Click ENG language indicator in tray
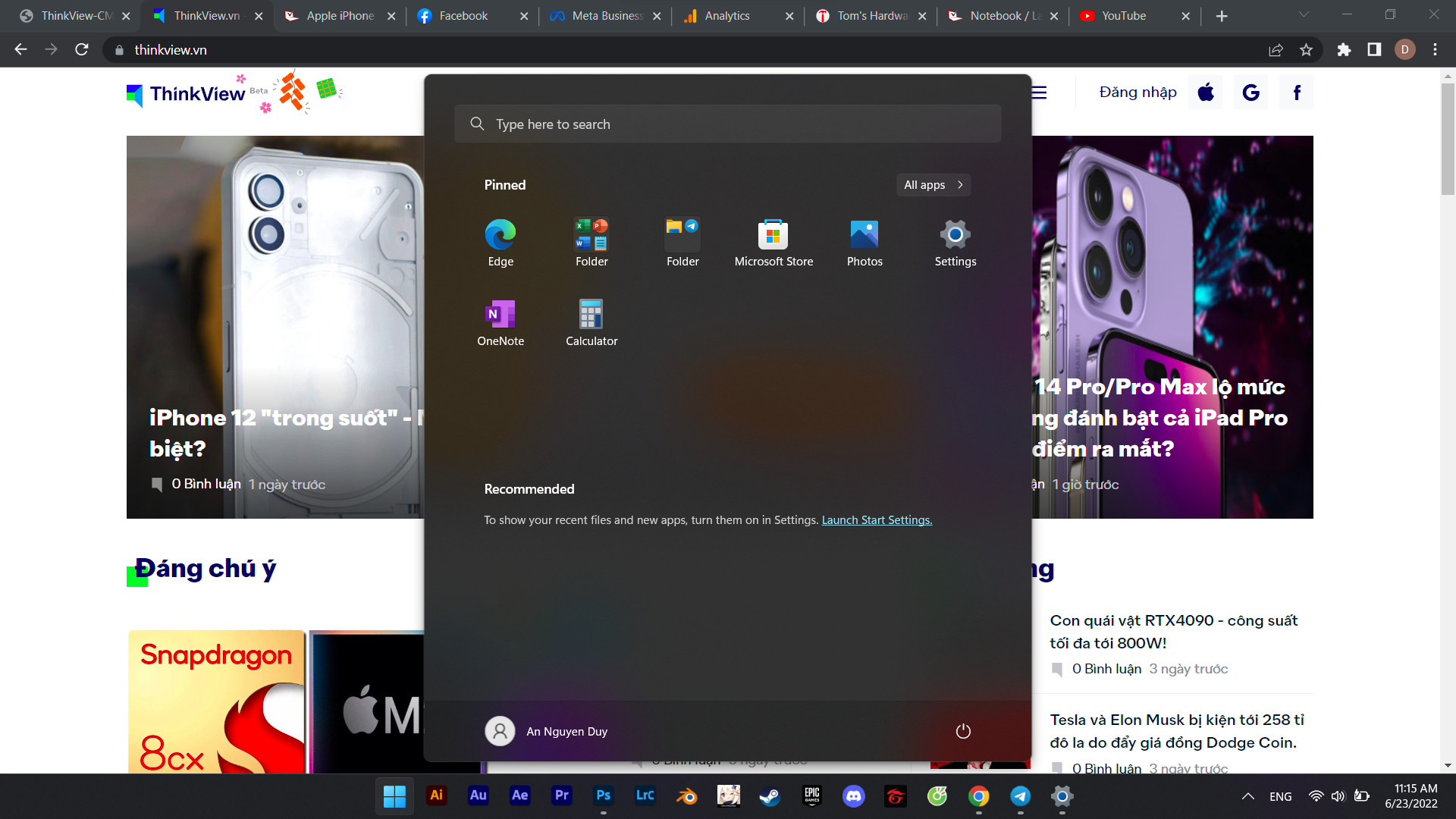The image size is (1456, 819). (1281, 796)
